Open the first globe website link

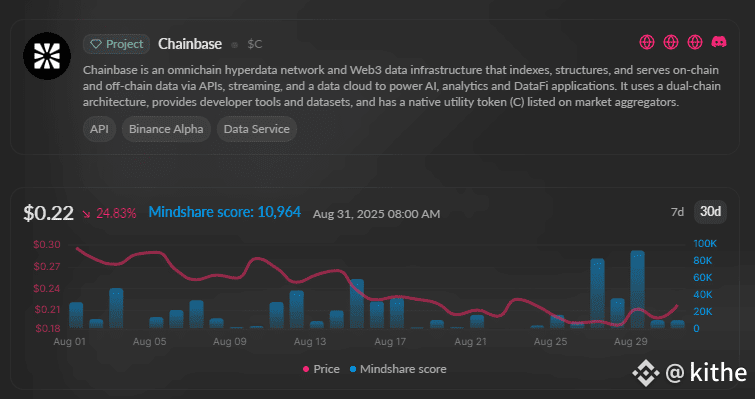point(647,42)
